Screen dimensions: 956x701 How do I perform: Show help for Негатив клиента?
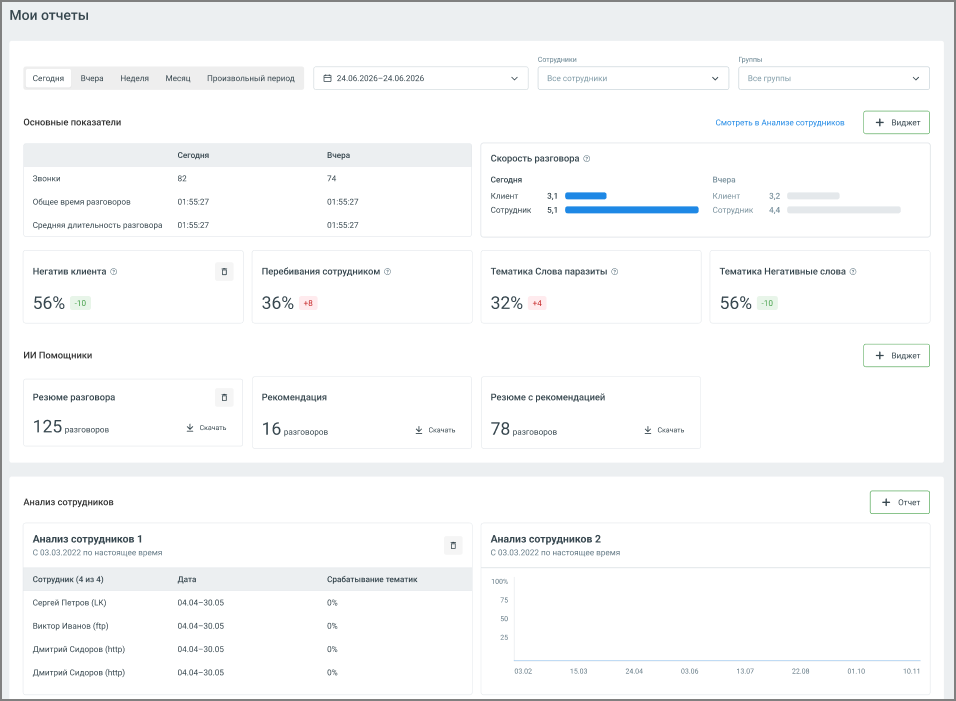pos(113,272)
